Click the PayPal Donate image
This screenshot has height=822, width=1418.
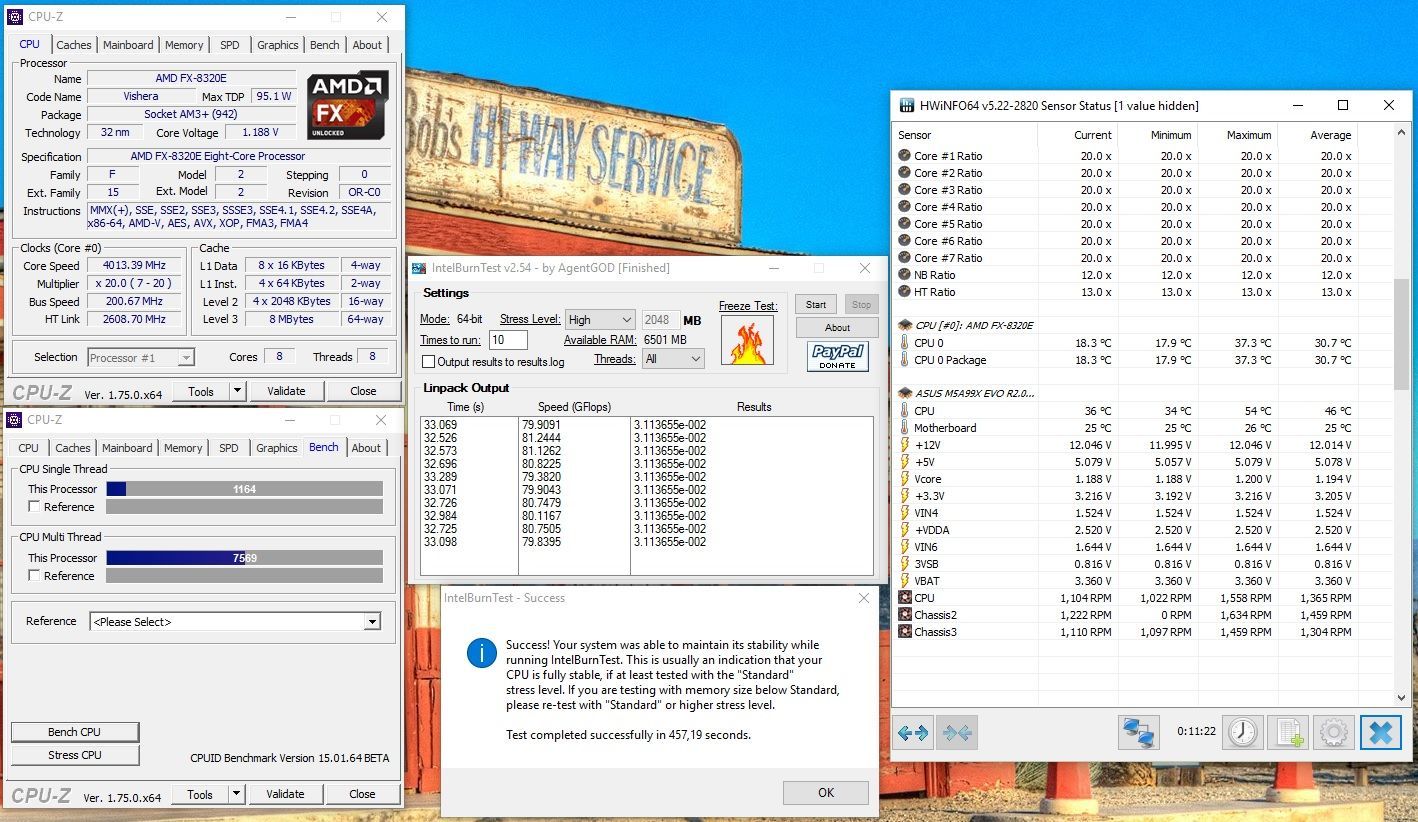coord(838,357)
